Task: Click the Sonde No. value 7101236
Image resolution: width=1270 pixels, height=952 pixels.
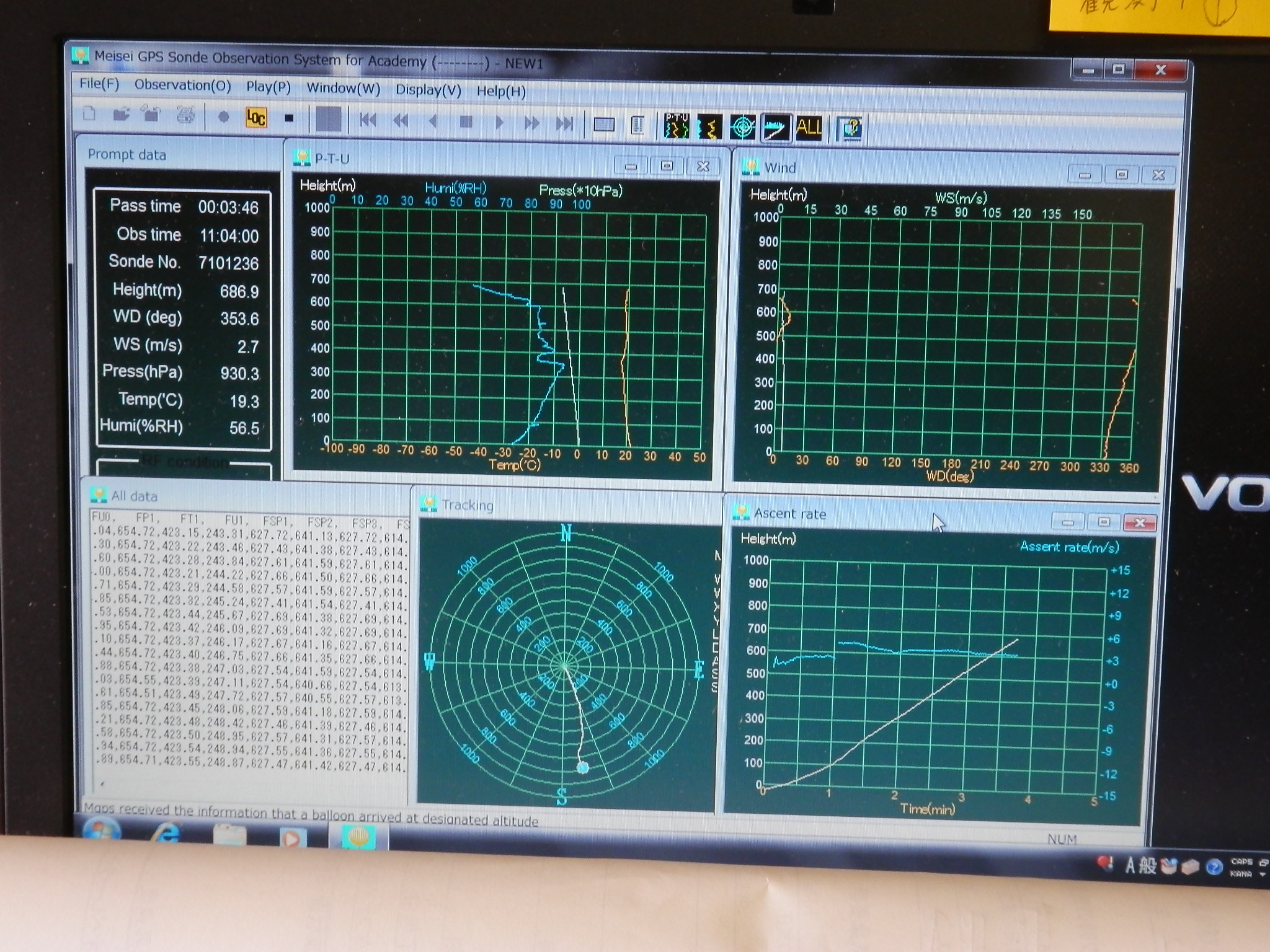Action: 228,263
